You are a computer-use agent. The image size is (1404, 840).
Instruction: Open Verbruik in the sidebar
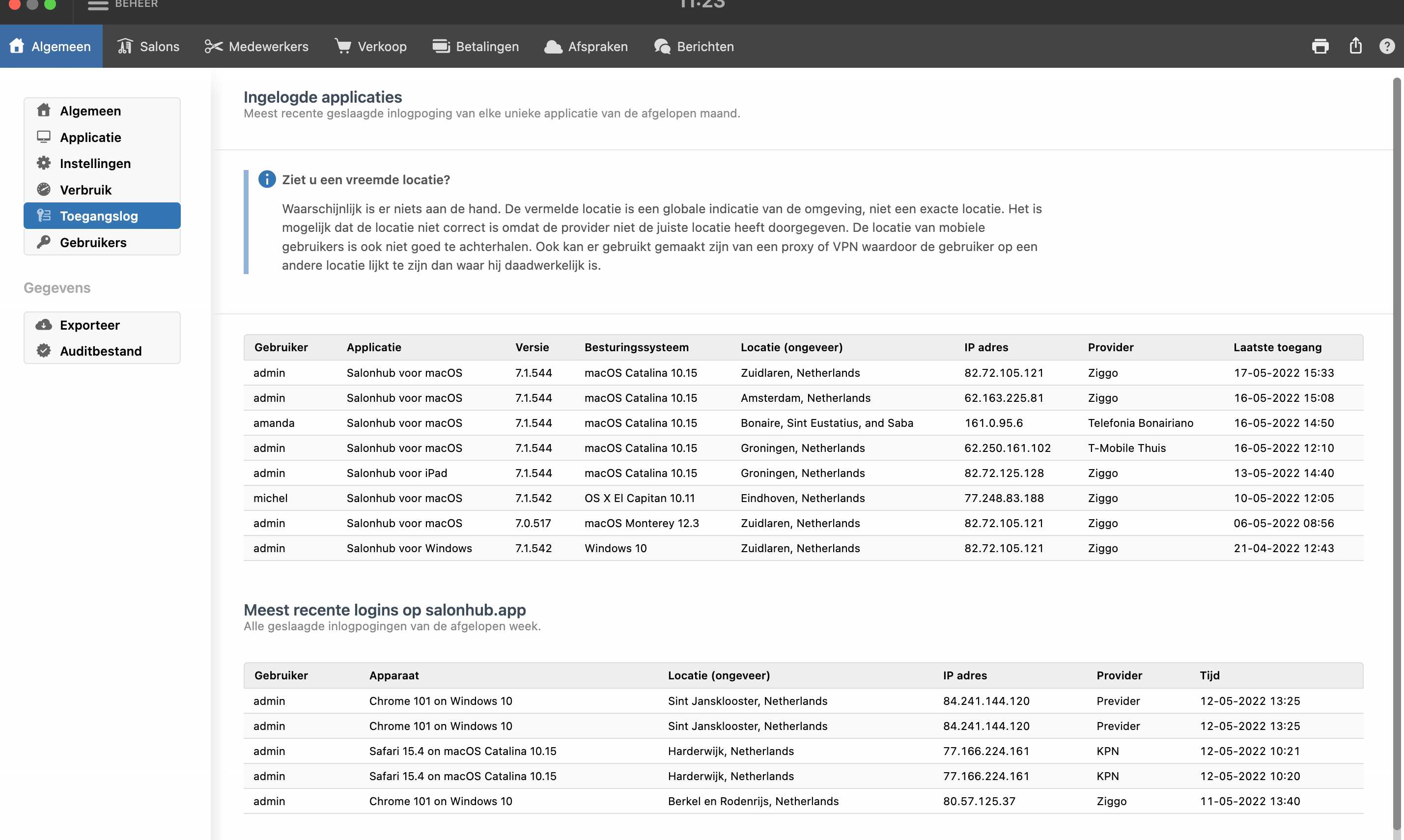tap(85, 190)
